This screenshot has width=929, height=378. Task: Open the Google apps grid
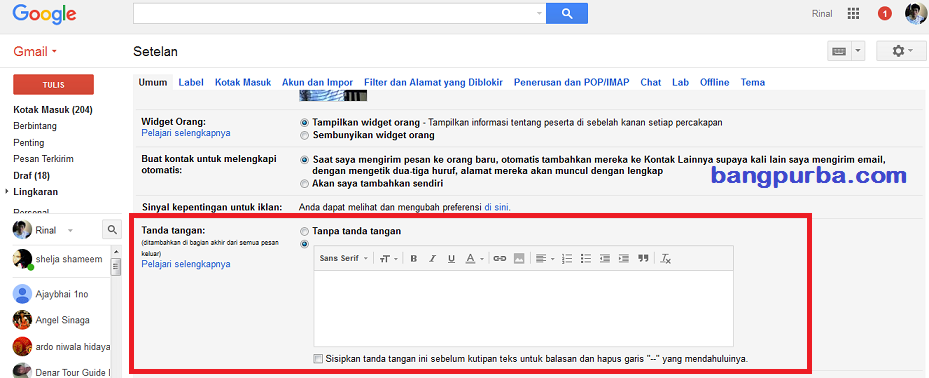853,14
